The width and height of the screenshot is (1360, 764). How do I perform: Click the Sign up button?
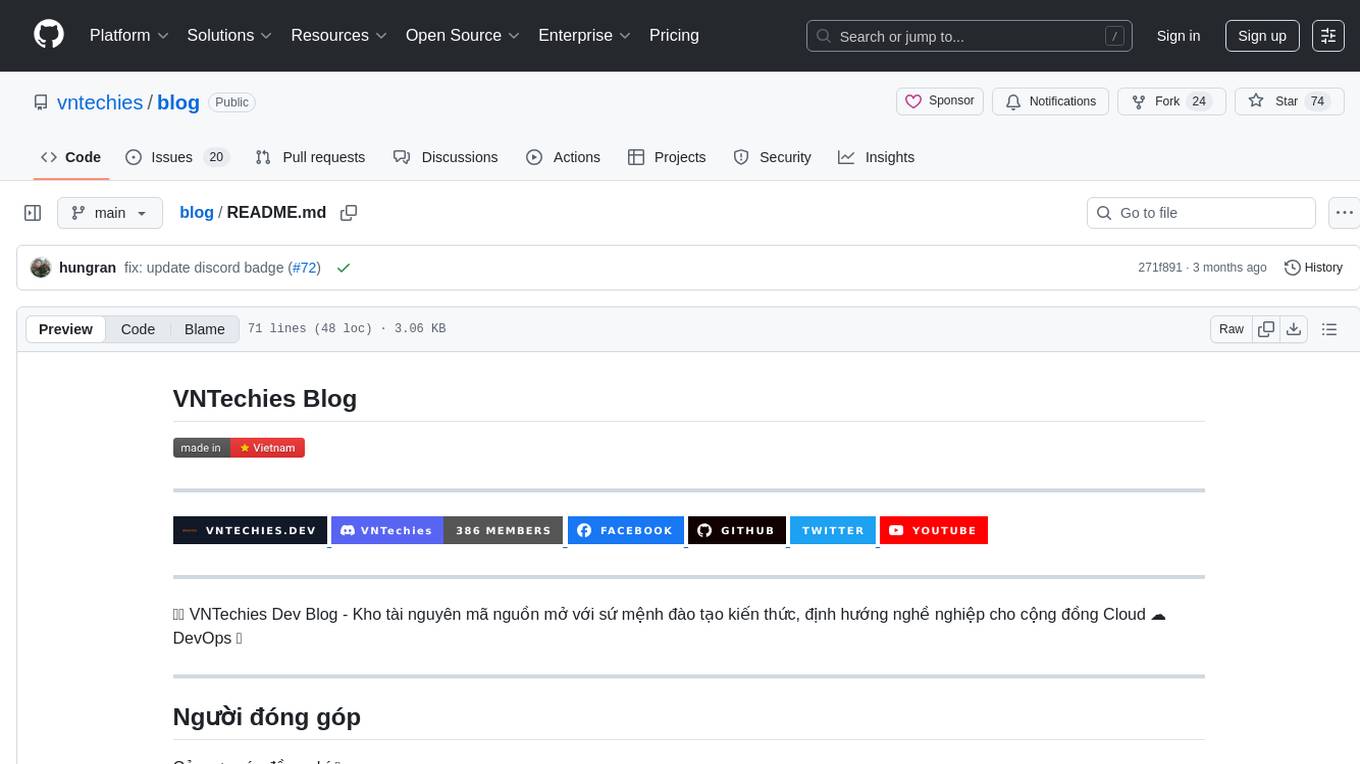(1262, 36)
